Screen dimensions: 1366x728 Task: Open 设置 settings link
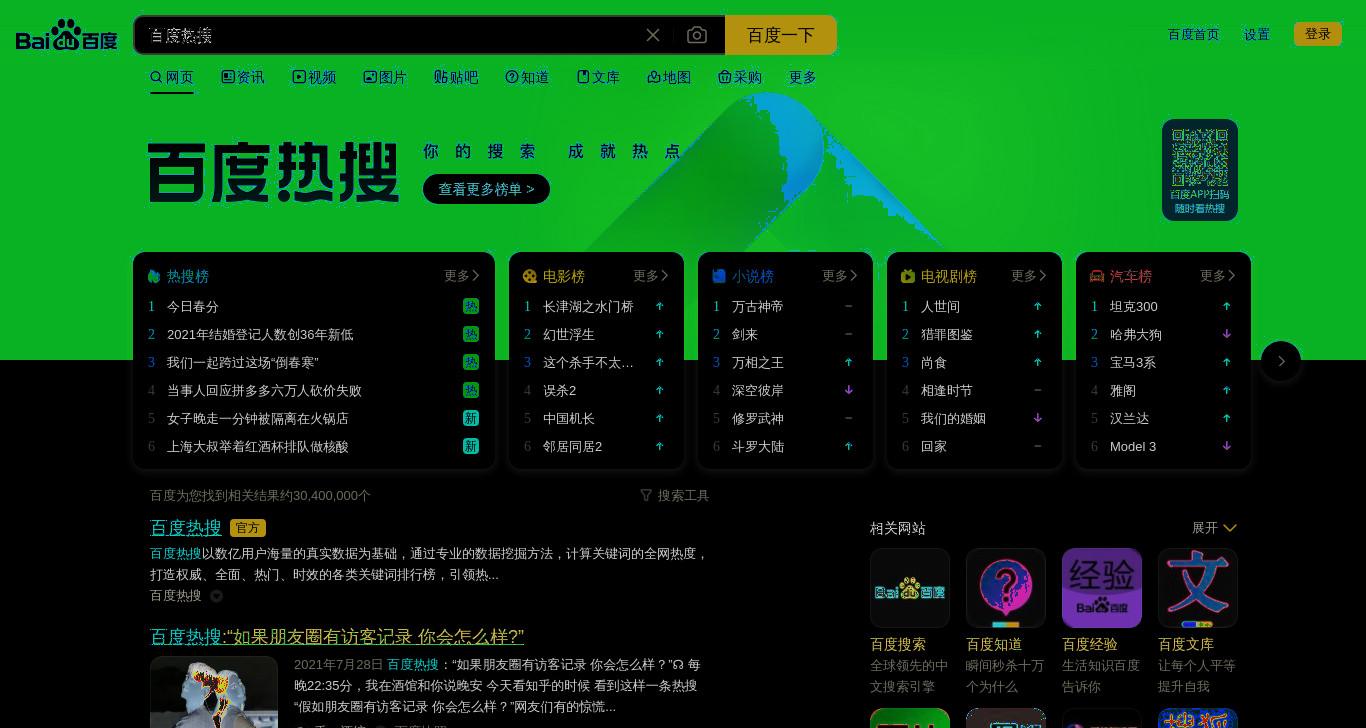(x=1257, y=34)
